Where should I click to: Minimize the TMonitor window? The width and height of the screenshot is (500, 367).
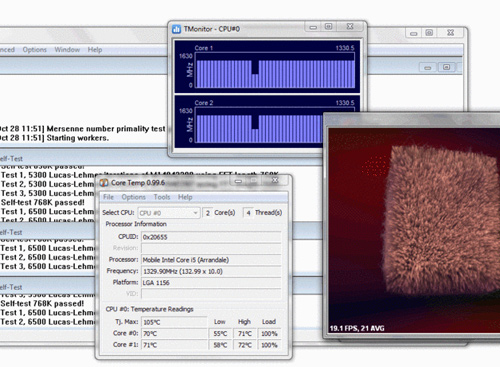pyautogui.click(x=313, y=27)
